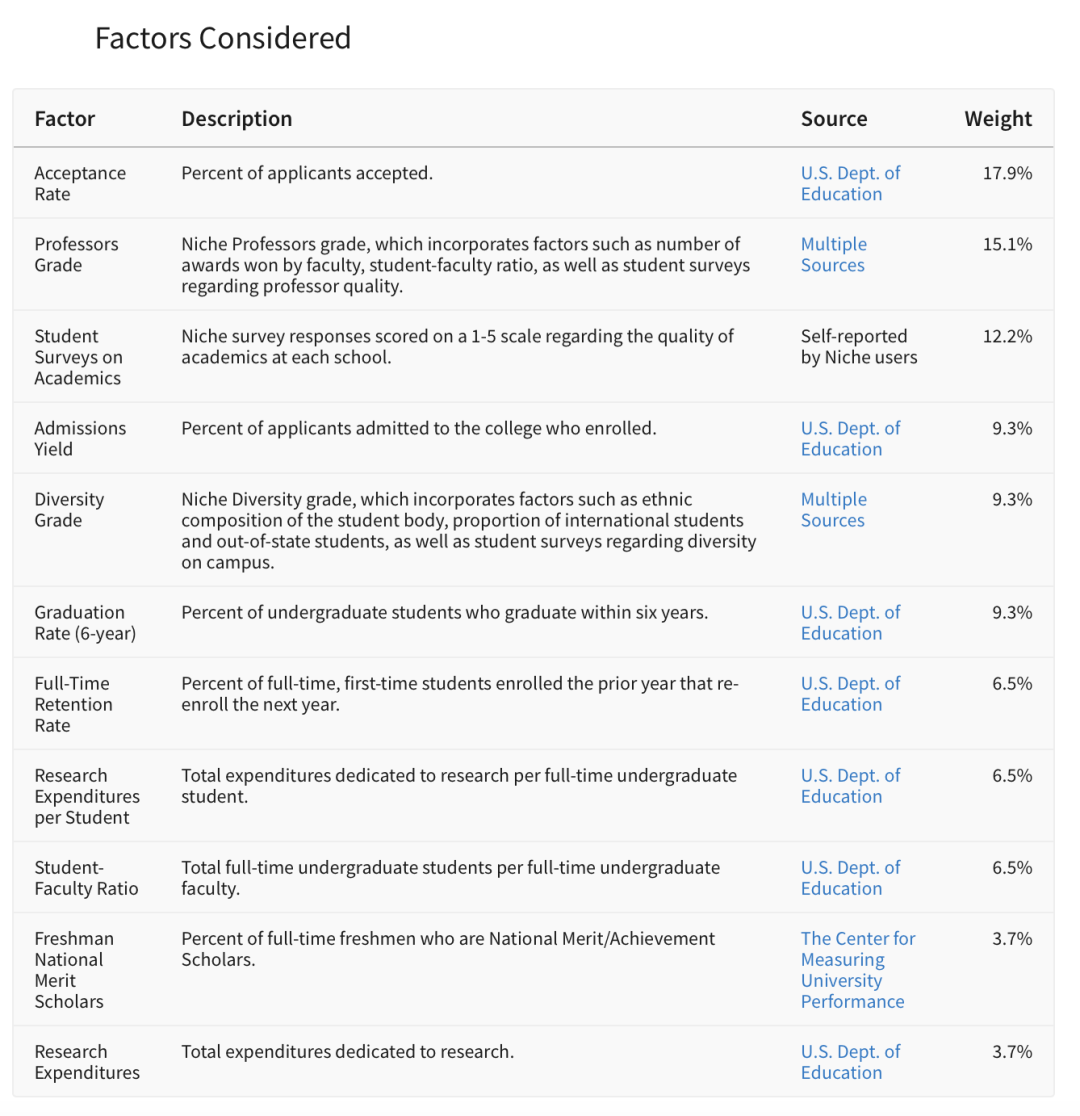This screenshot has width=1080, height=1116.
Task: Click the Factor column header
Action: [65, 119]
